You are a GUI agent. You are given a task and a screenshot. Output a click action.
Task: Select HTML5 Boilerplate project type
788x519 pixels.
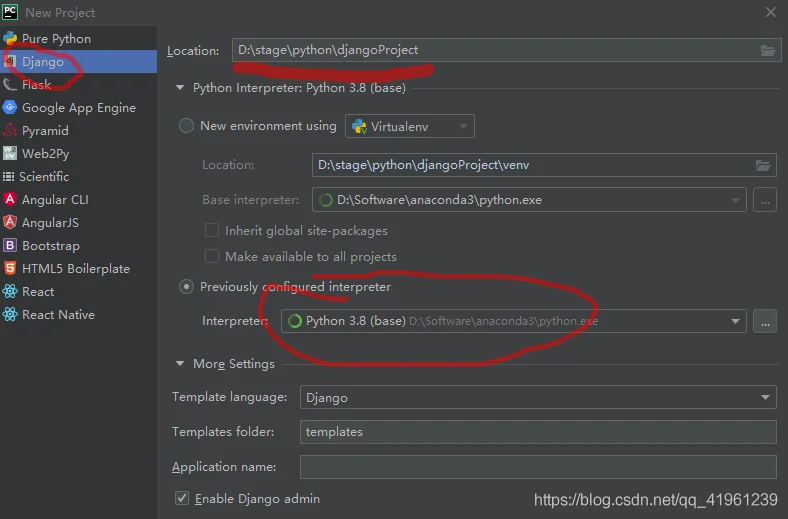(x=78, y=269)
